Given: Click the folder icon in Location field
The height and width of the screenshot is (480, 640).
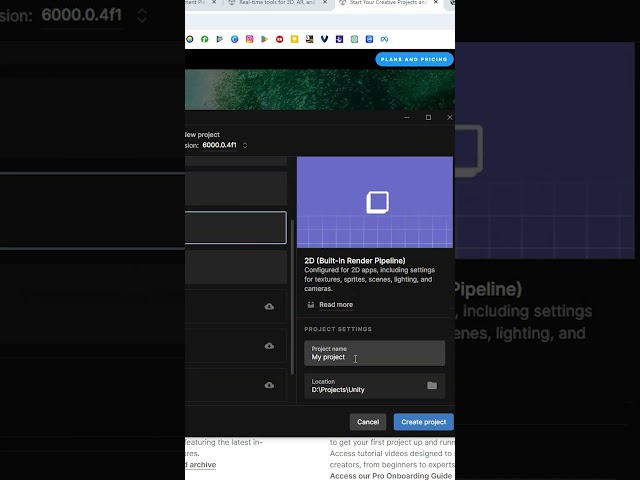Looking at the screenshot, I should point(432,385).
